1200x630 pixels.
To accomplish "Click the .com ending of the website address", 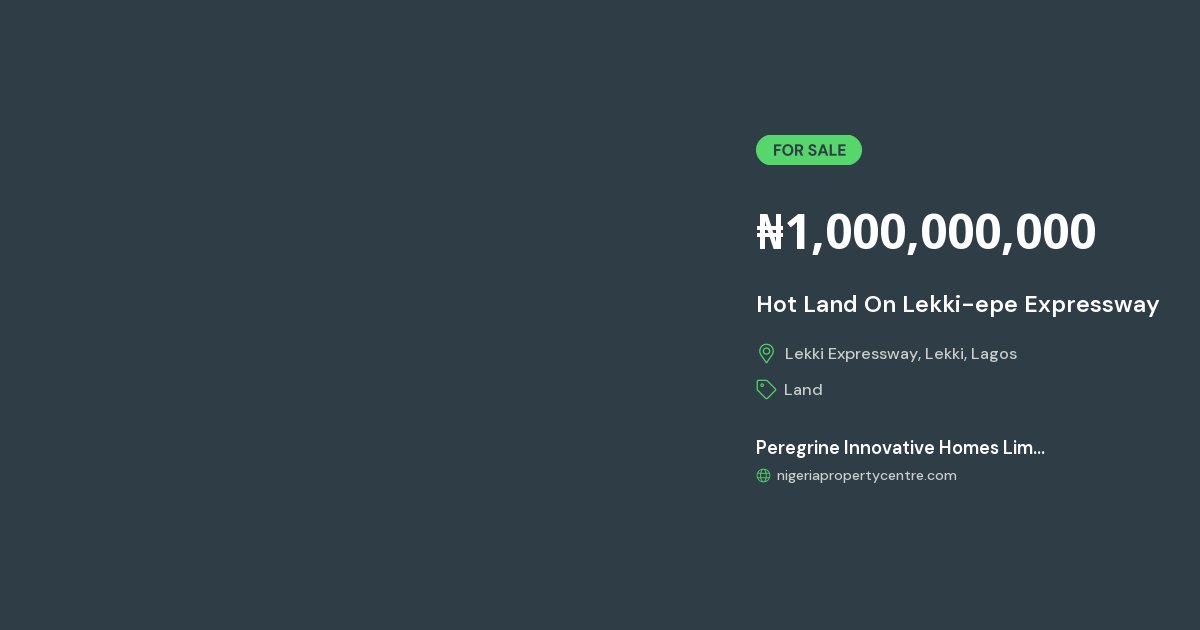I will tap(940, 476).
